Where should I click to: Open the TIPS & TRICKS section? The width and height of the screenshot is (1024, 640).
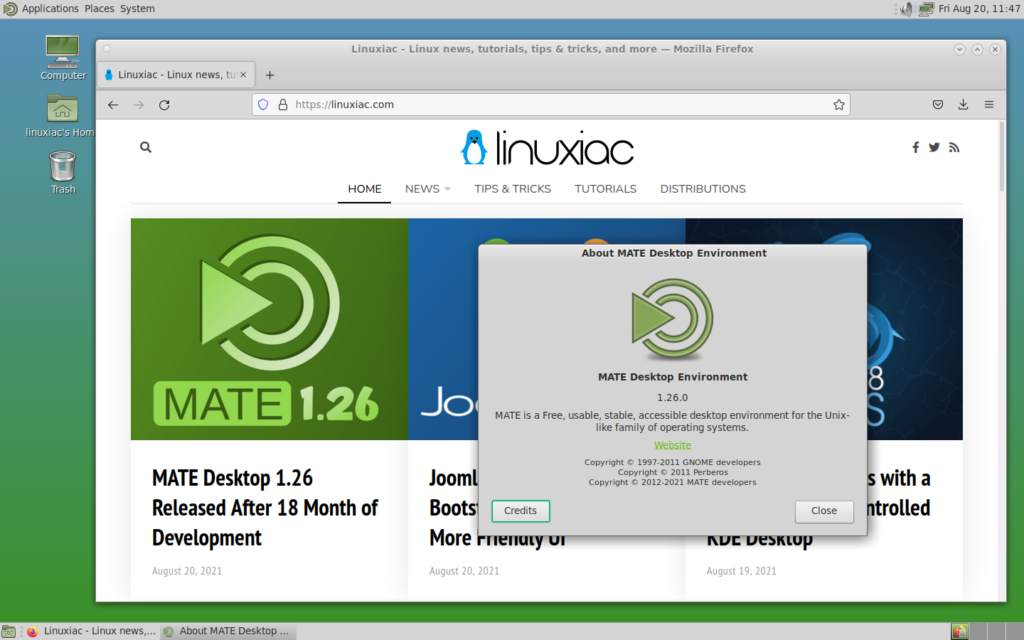pyautogui.click(x=513, y=189)
